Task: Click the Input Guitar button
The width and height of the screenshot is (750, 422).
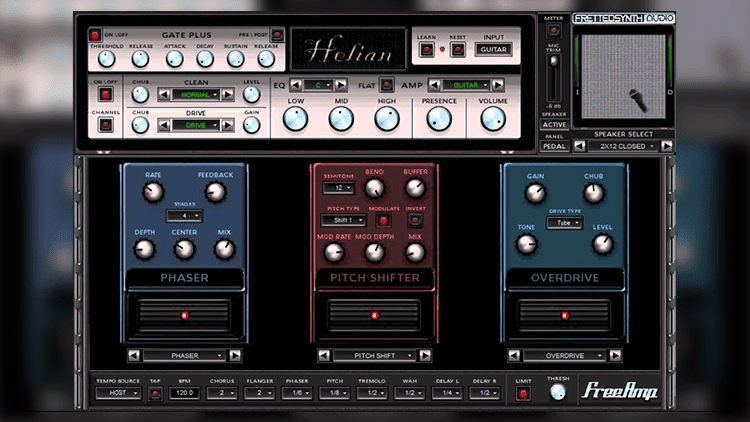Action: click(x=493, y=49)
